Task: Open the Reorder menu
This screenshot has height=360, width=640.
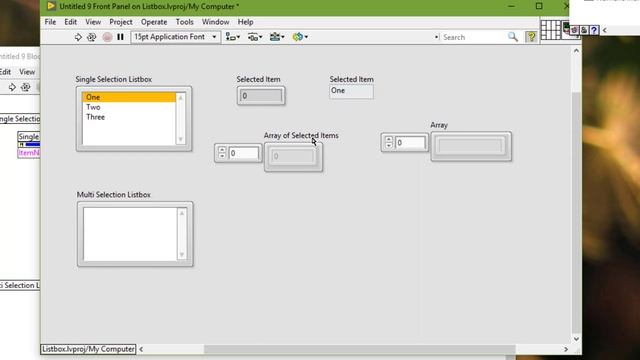Action: click(300, 37)
